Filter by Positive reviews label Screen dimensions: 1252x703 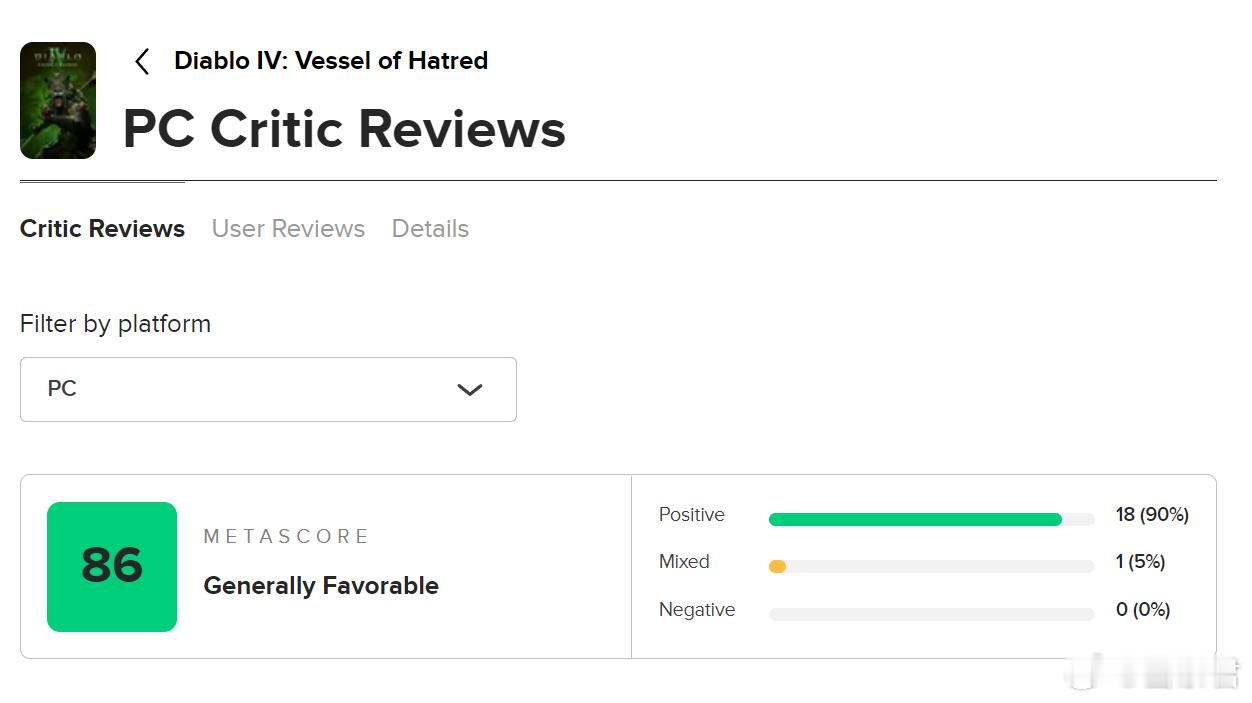[x=692, y=514]
